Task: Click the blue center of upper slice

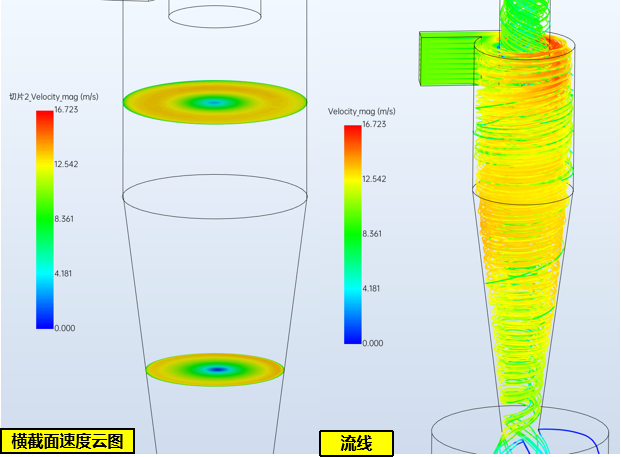Action: click(x=214, y=101)
